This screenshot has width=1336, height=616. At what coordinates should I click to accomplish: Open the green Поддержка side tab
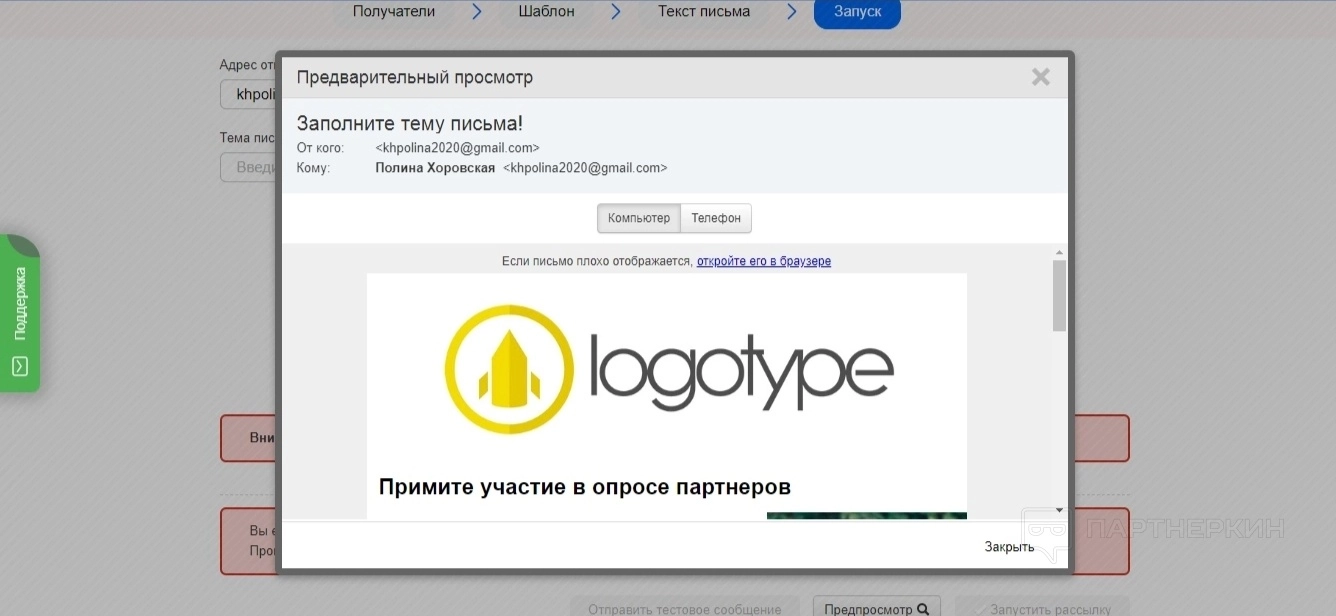point(20,303)
